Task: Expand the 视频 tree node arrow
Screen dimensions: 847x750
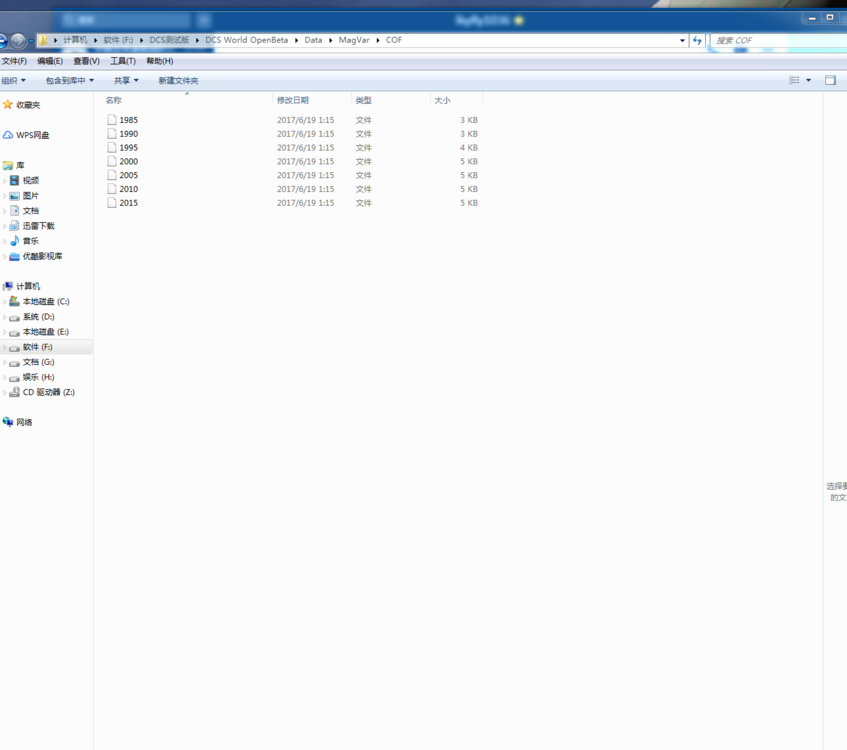Action: pyautogui.click(x=5, y=180)
